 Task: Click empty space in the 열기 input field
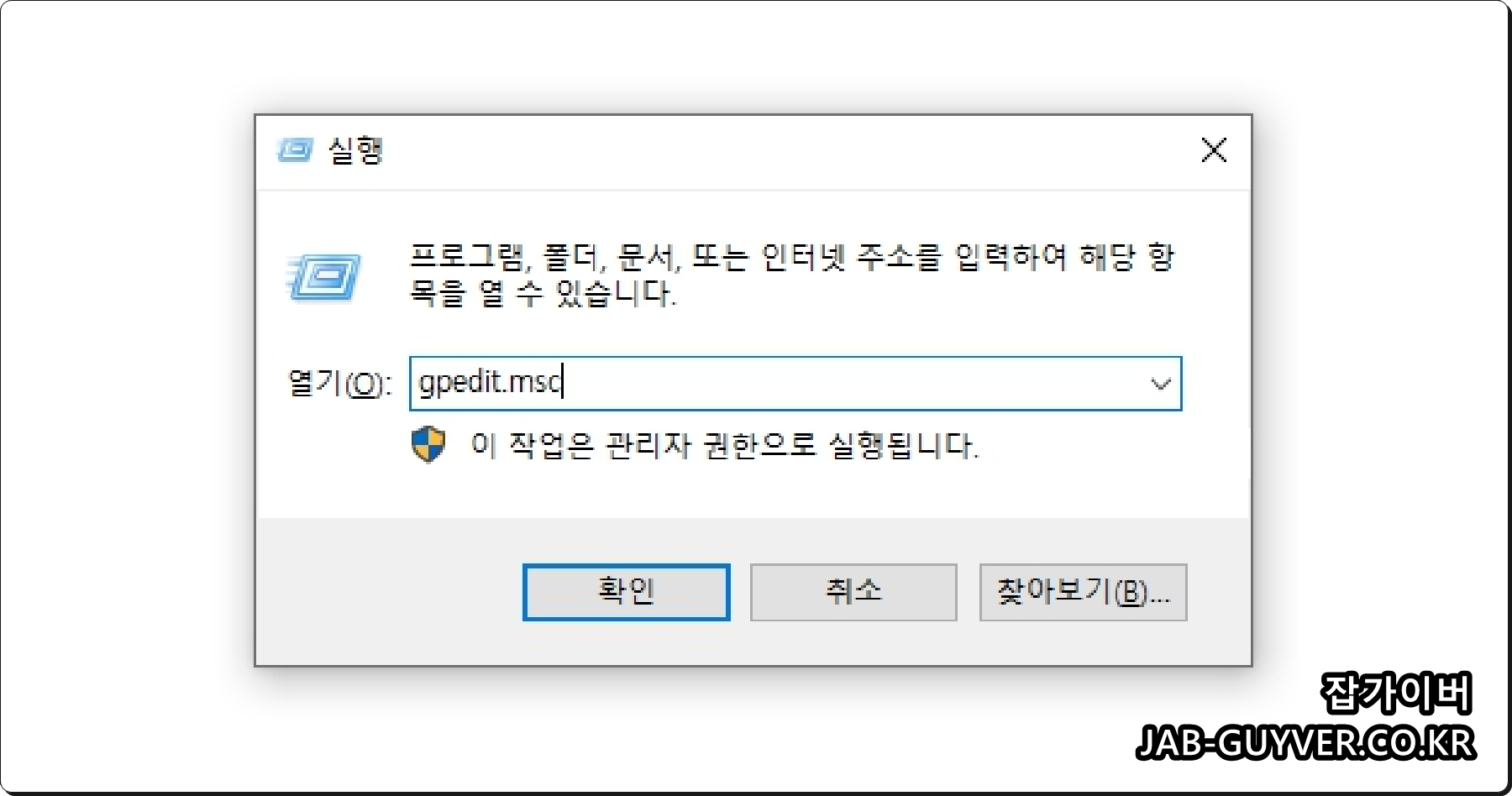(x=848, y=385)
